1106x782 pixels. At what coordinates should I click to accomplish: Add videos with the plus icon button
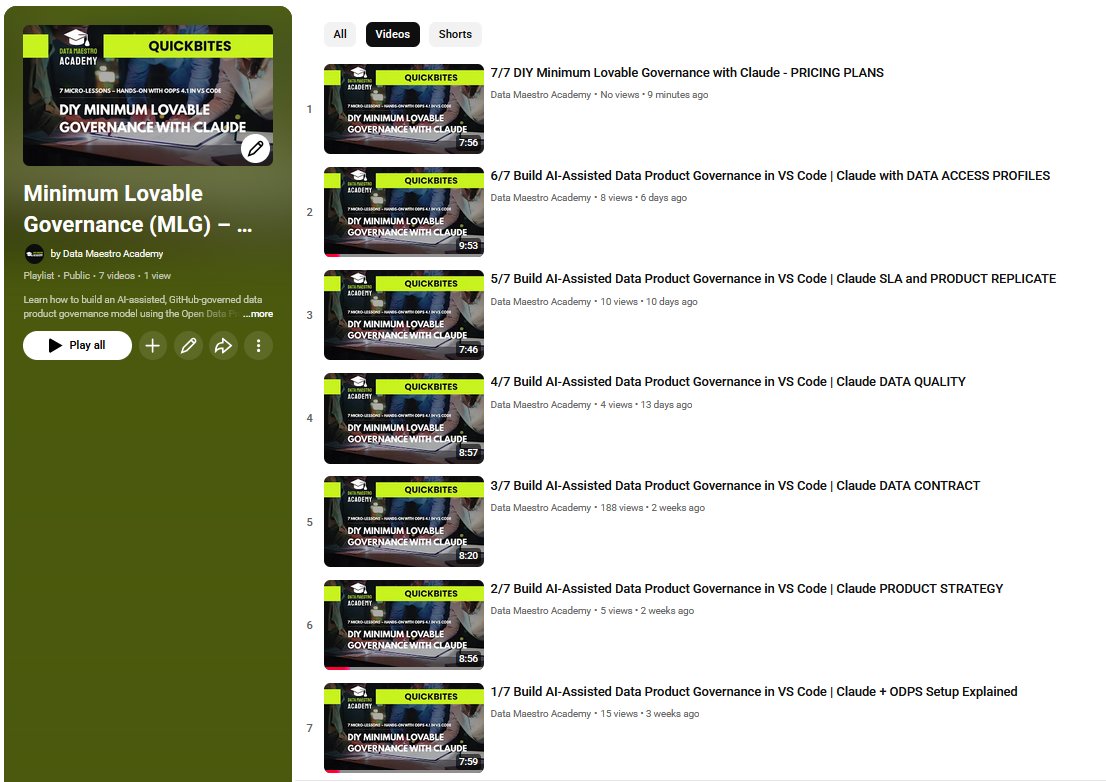coord(152,346)
